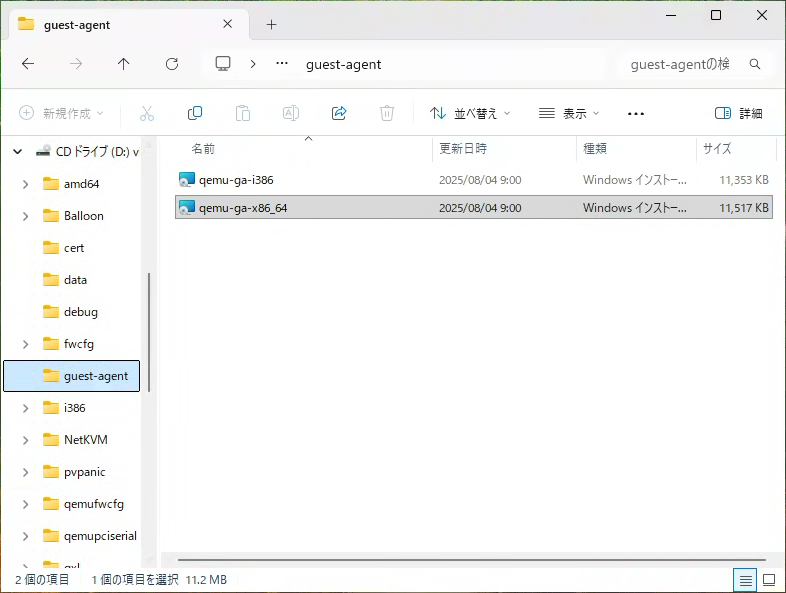Expand the qemupciserial folder chevron
This screenshot has width=786, height=593.
pos(26,536)
